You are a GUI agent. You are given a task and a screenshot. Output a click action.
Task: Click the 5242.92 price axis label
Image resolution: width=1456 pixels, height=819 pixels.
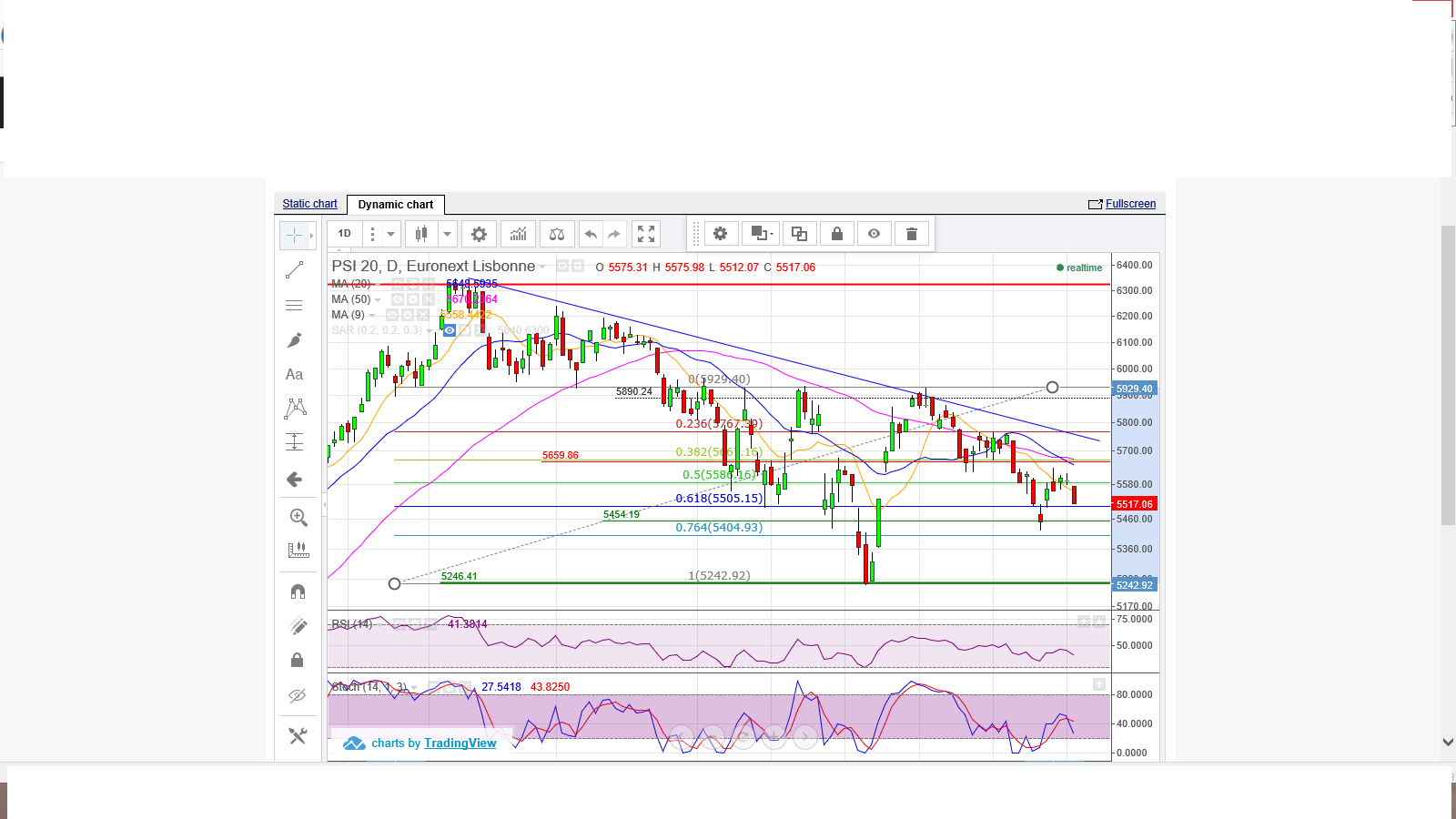(x=1135, y=585)
